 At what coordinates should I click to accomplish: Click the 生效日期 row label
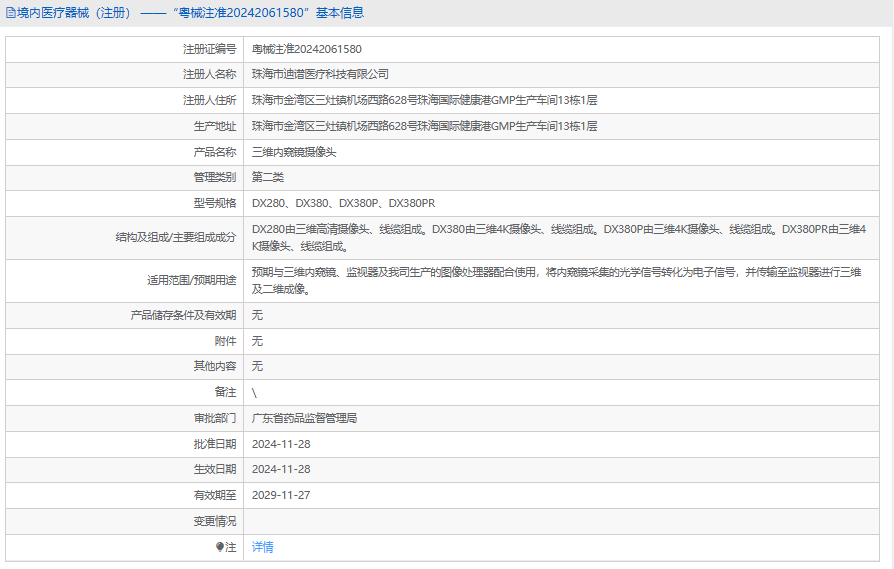click(214, 469)
